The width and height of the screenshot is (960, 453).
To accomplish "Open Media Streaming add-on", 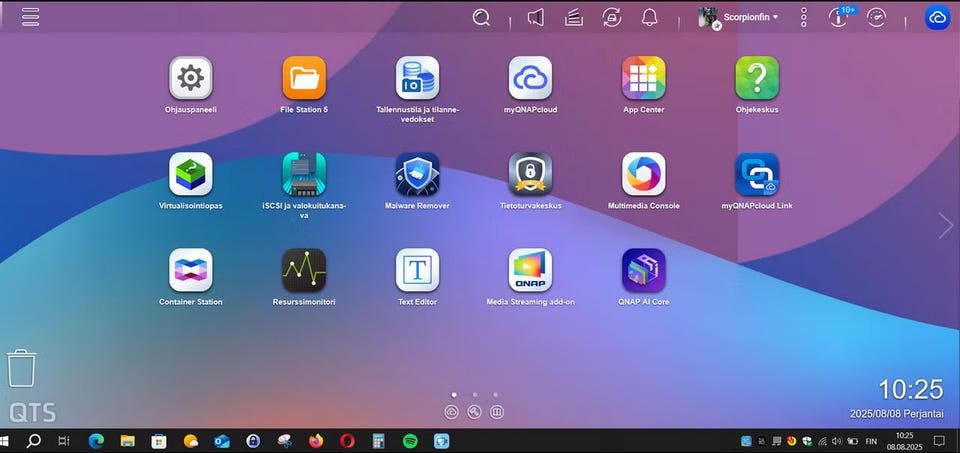I will pos(530,270).
